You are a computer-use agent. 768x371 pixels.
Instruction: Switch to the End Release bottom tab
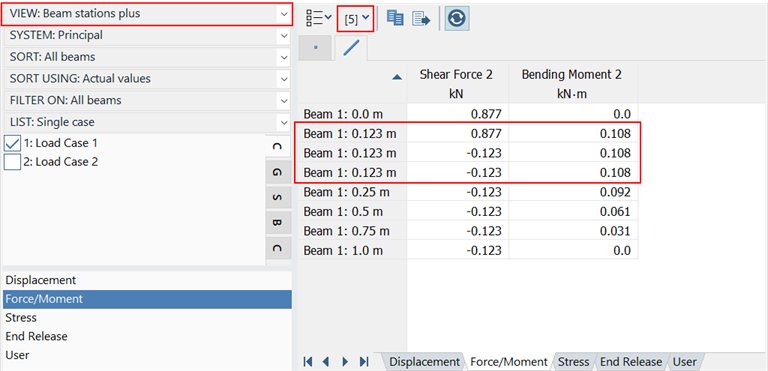(631, 362)
